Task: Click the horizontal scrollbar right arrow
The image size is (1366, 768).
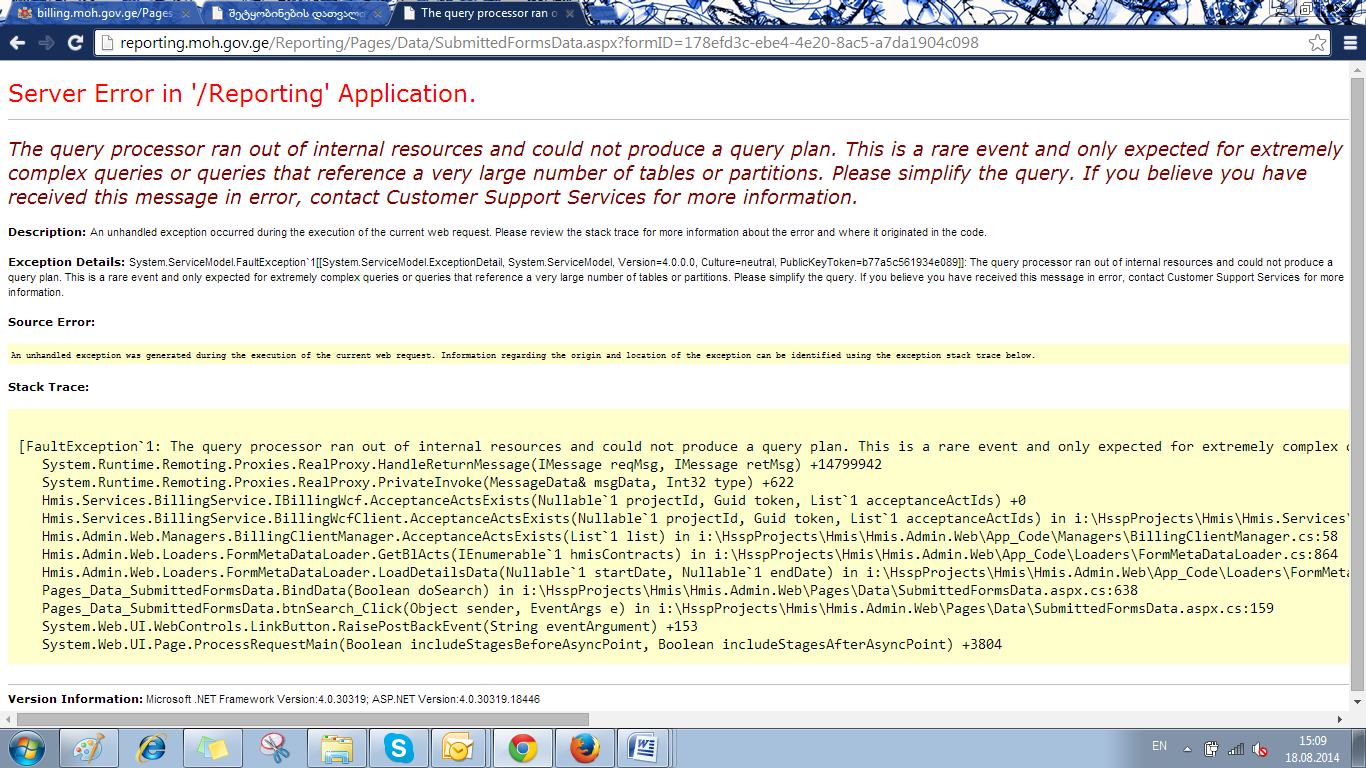Action: (1341, 719)
